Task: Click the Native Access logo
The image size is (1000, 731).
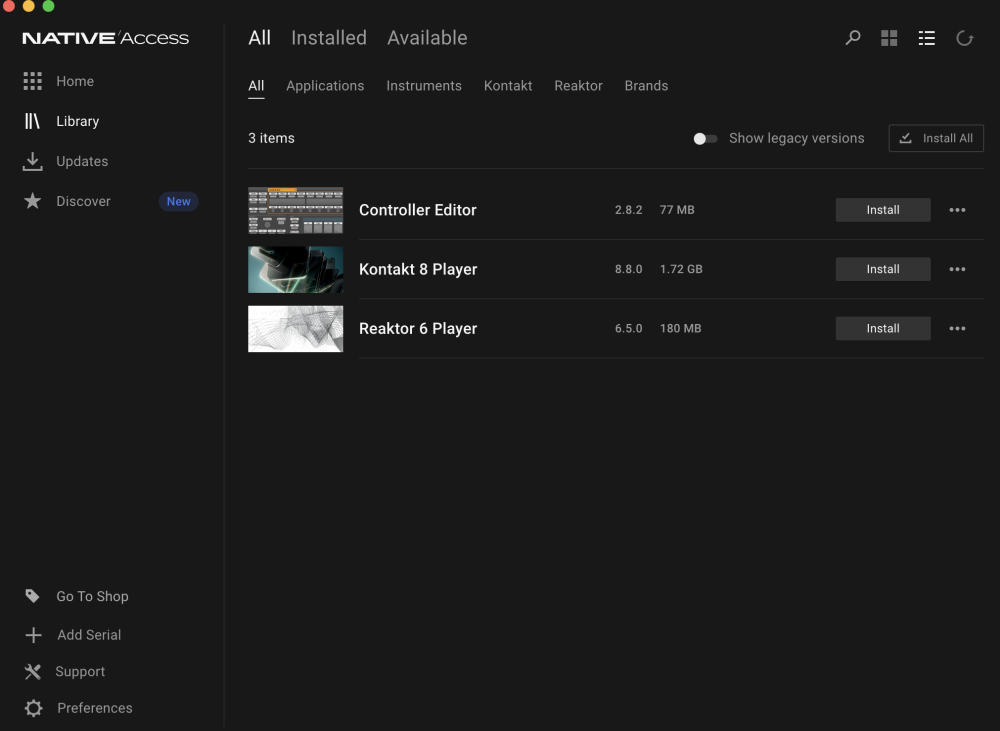Action: [105, 38]
